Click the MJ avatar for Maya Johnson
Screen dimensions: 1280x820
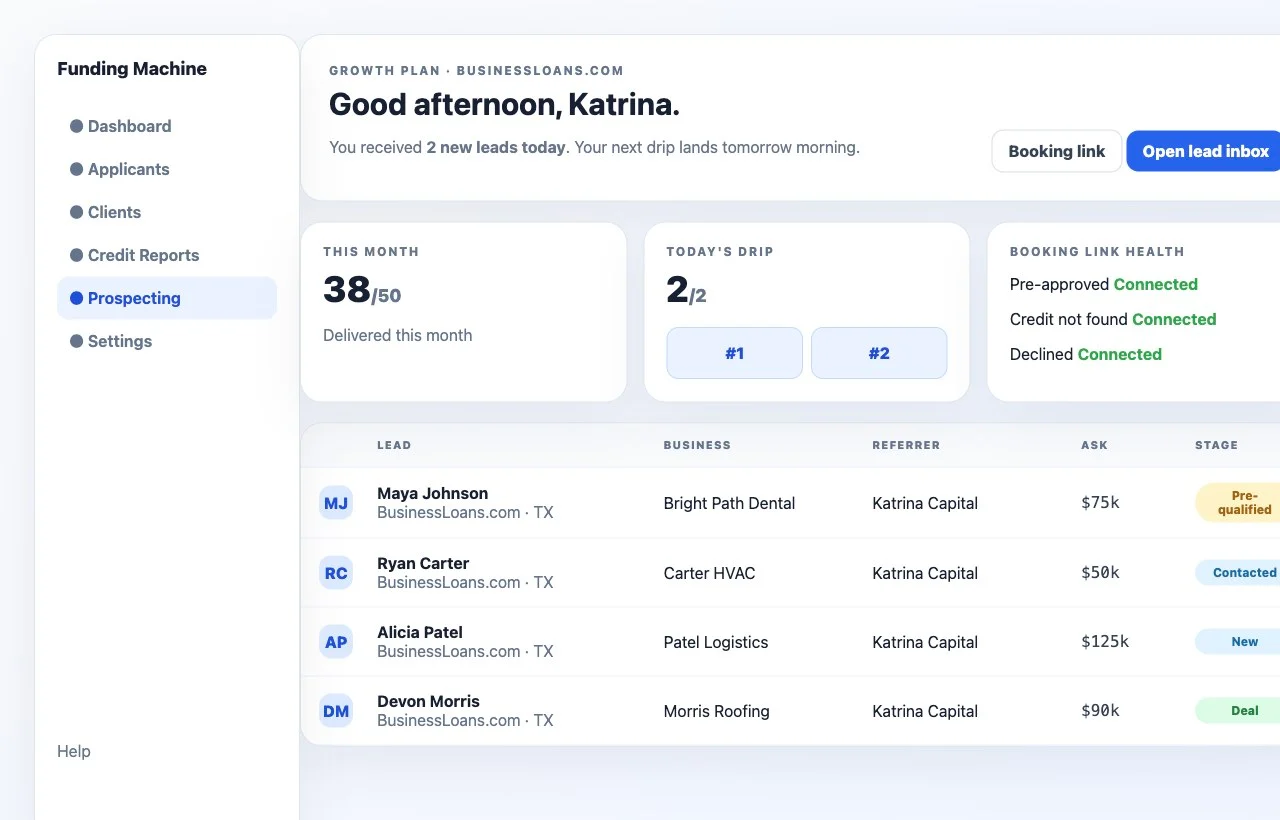[x=336, y=503]
